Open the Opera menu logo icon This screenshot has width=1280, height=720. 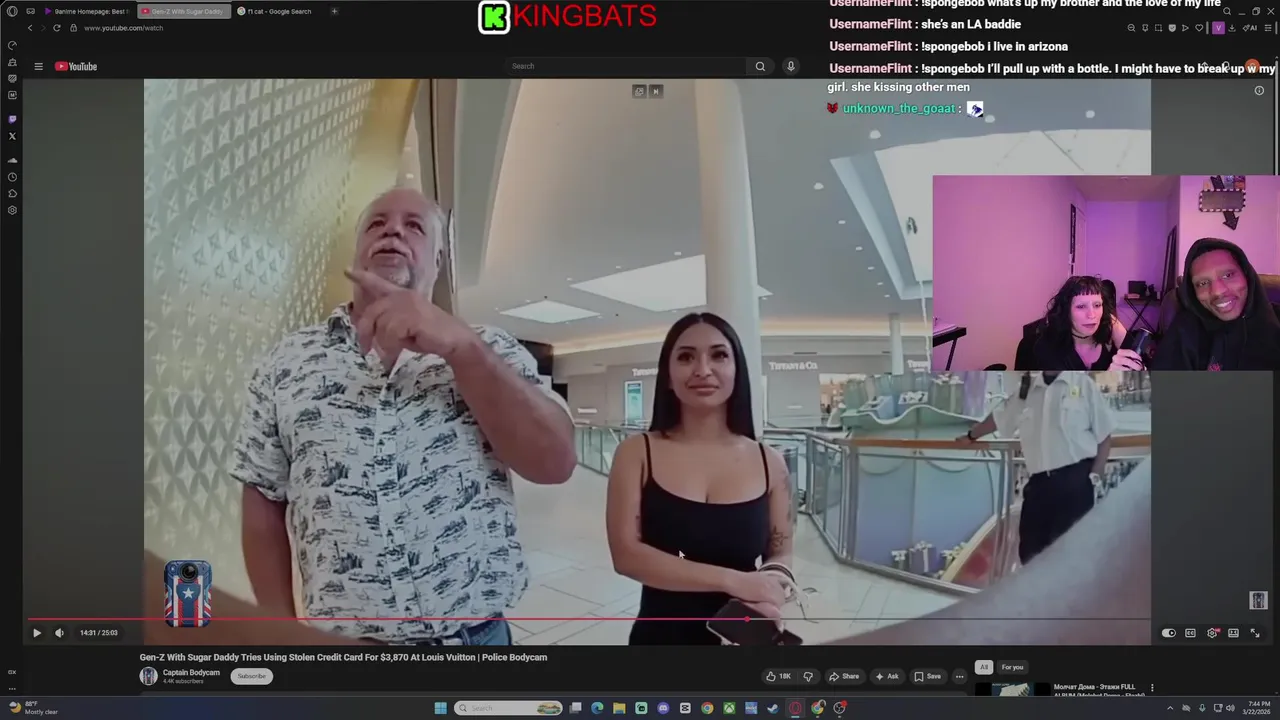(x=12, y=11)
